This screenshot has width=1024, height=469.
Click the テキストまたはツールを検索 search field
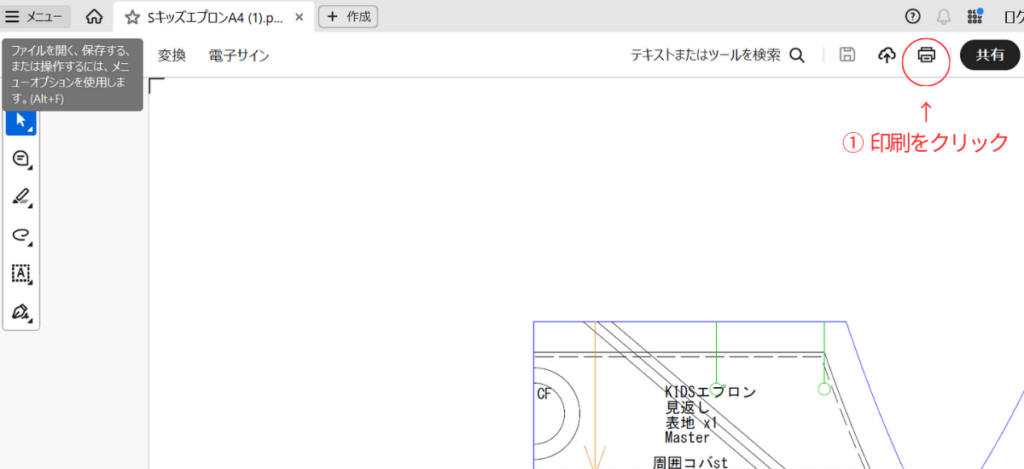coord(716,56)
